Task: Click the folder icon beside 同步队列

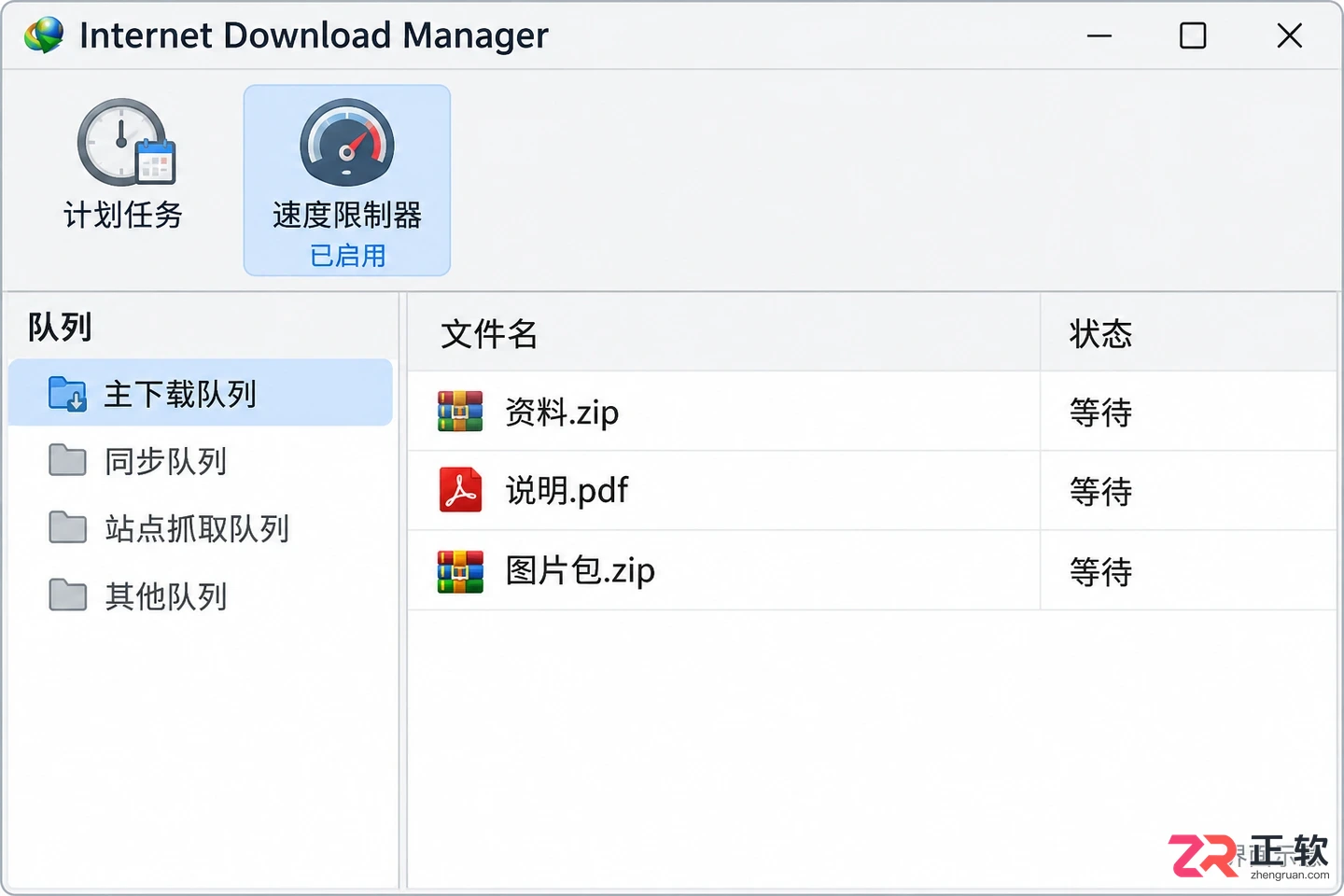Action: coord(67,460)
